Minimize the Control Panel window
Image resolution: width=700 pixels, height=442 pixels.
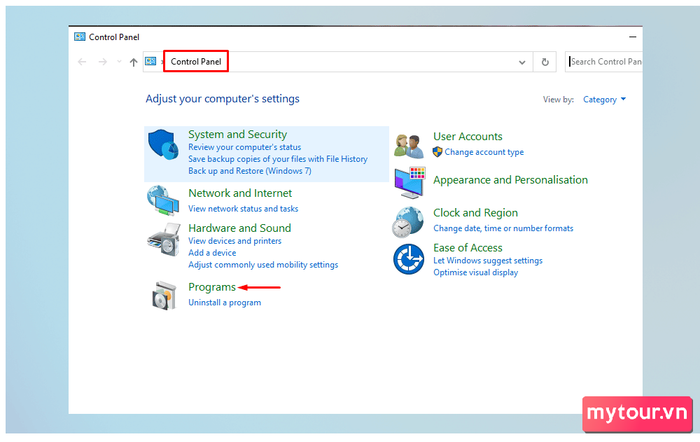coord(633,37)
